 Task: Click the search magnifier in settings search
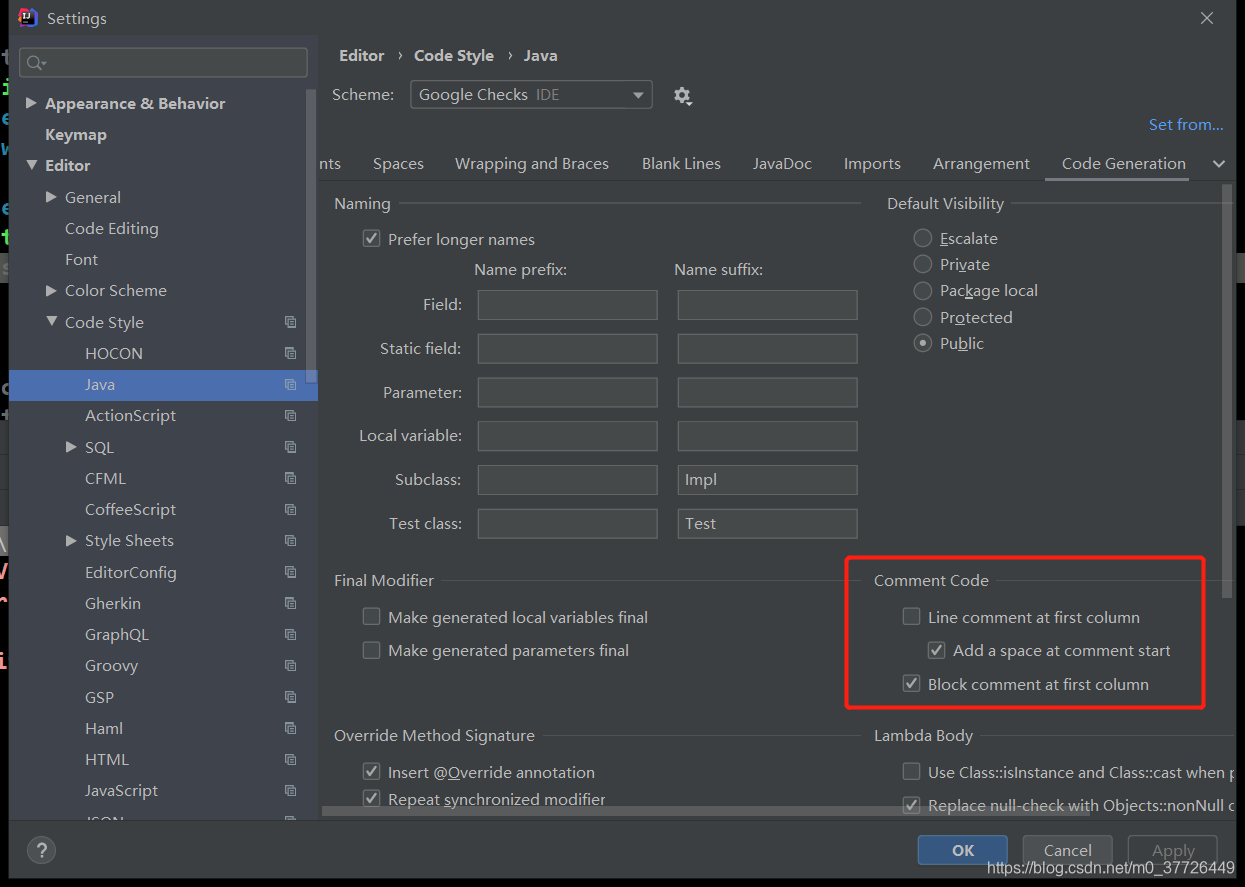35,63
